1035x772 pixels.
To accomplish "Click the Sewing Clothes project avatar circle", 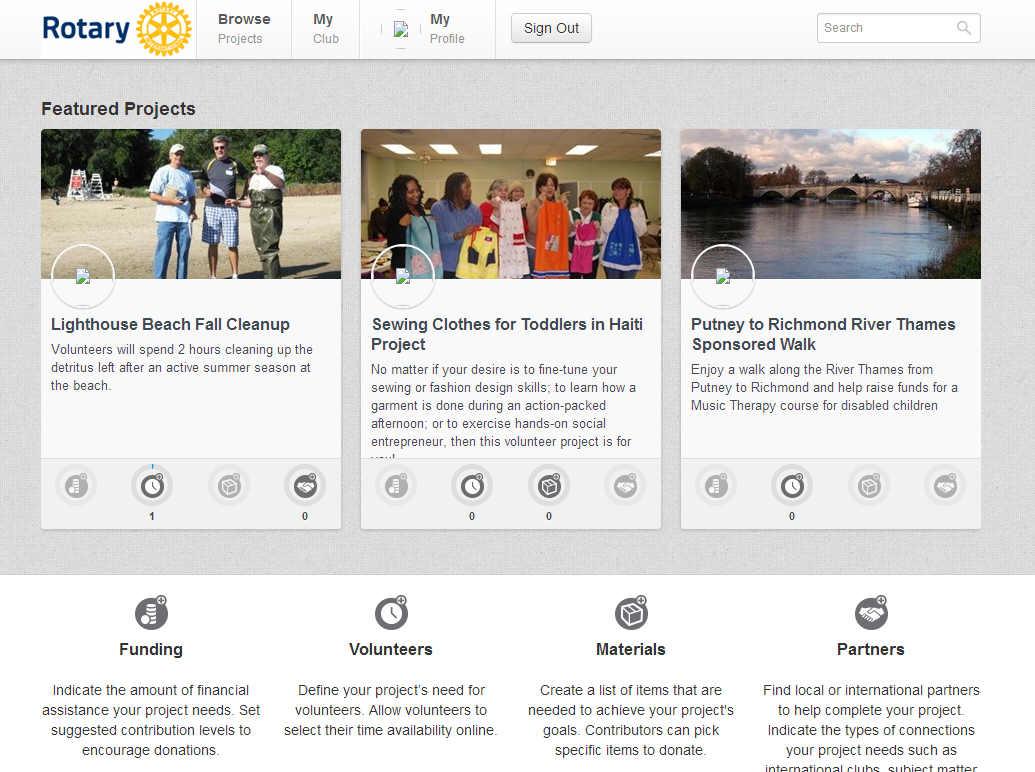I will pyautogui.click(x=403, y=276).
